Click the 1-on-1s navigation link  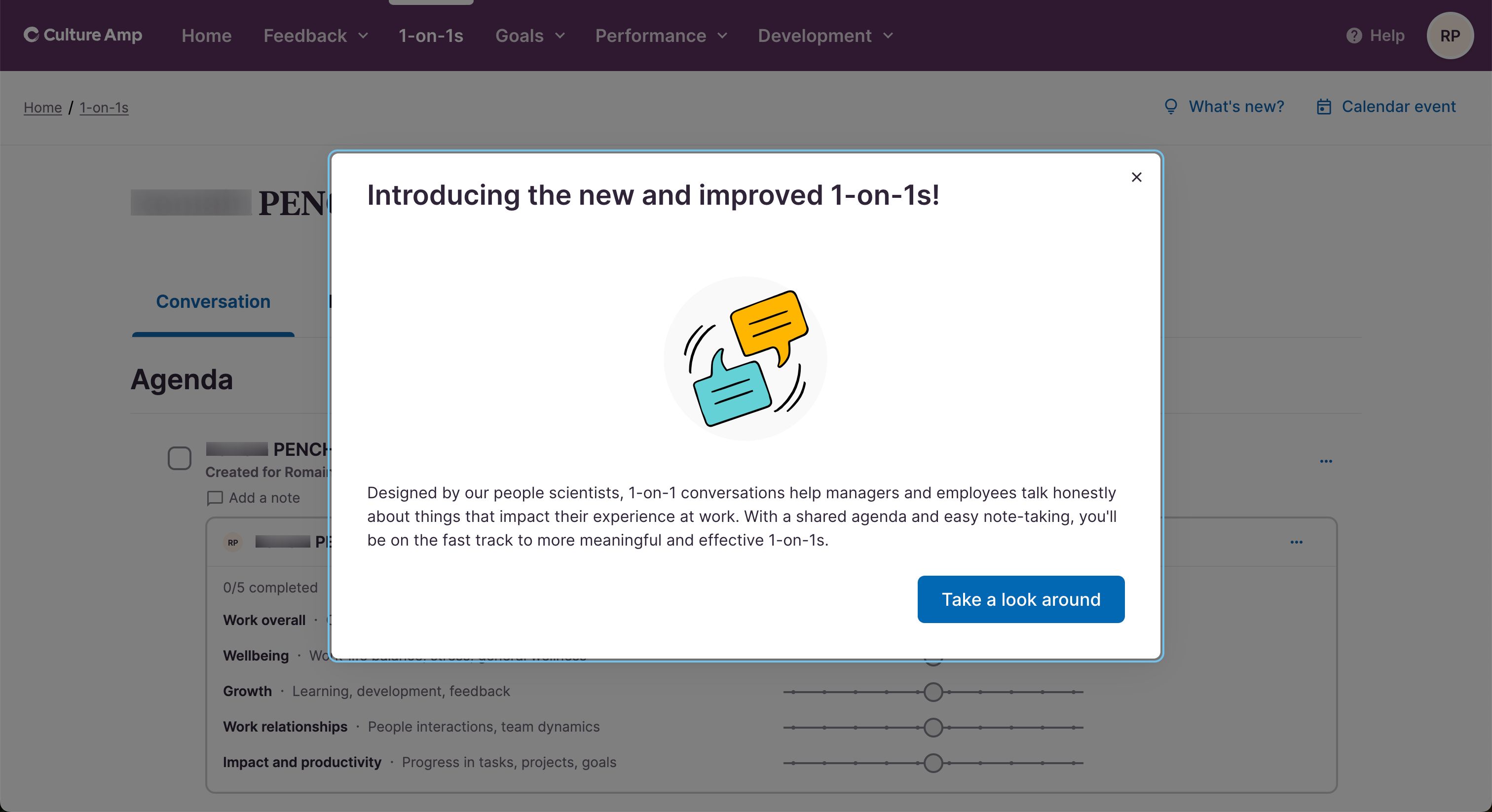pyautogui.click(x=430, y=35)
